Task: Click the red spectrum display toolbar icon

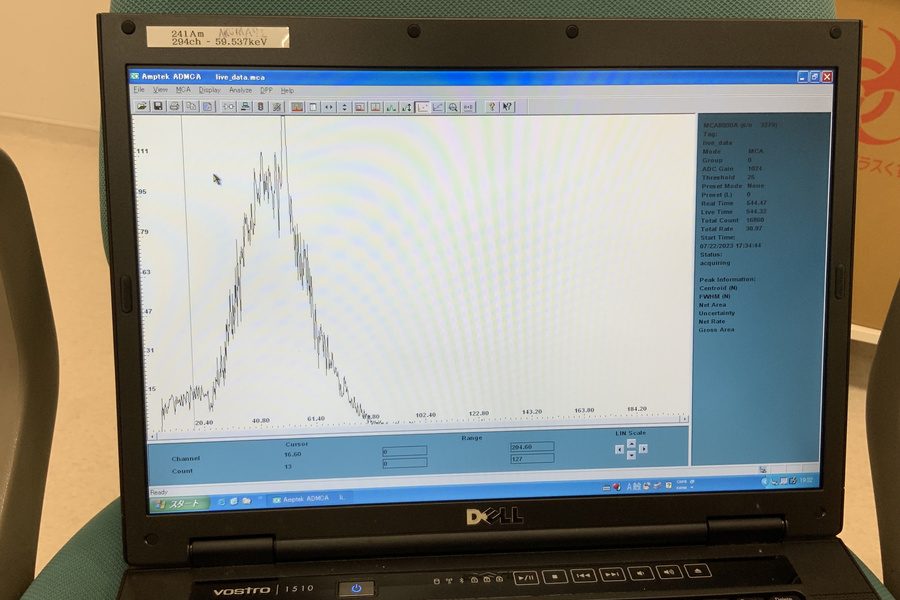Action: tap(297, 107)
